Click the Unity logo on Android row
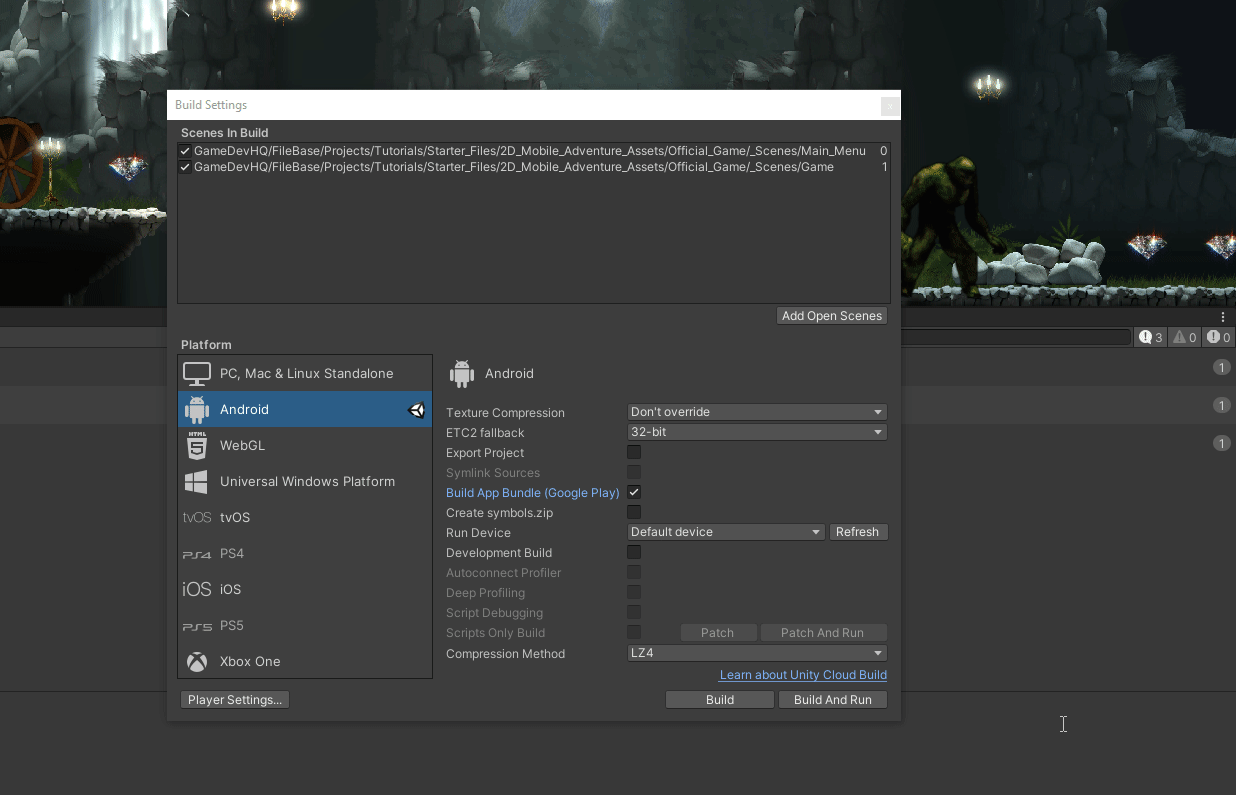Screen dimensions: 1236x795 click(417, 410)
